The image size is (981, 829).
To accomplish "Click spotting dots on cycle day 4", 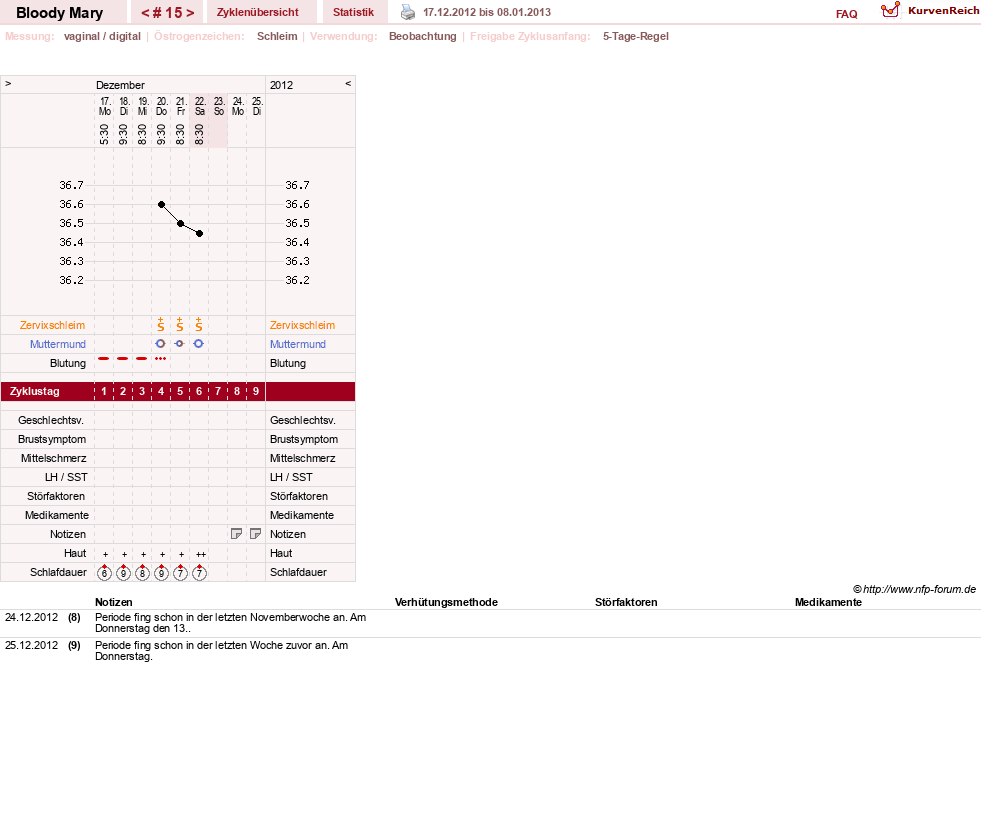I will pos(160,359).
